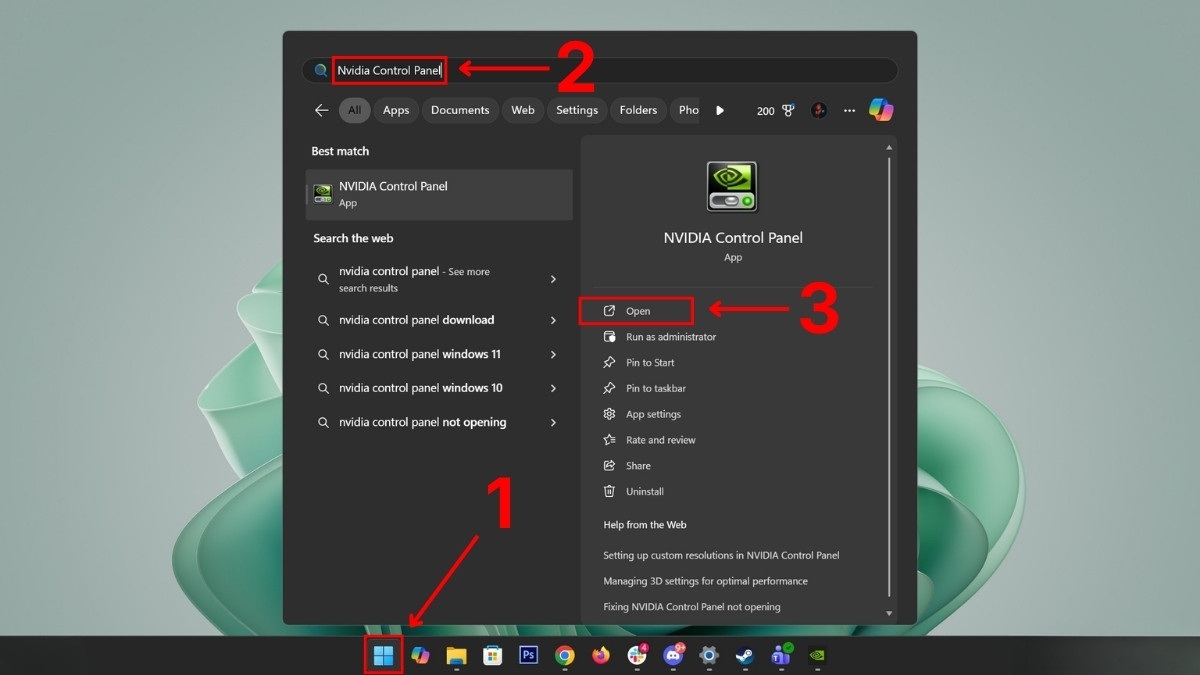Image resolution: width=1200 pixels, height=675 pixels.
Task: Click the details pane vertical scrollbar
Action: (889, 377)
